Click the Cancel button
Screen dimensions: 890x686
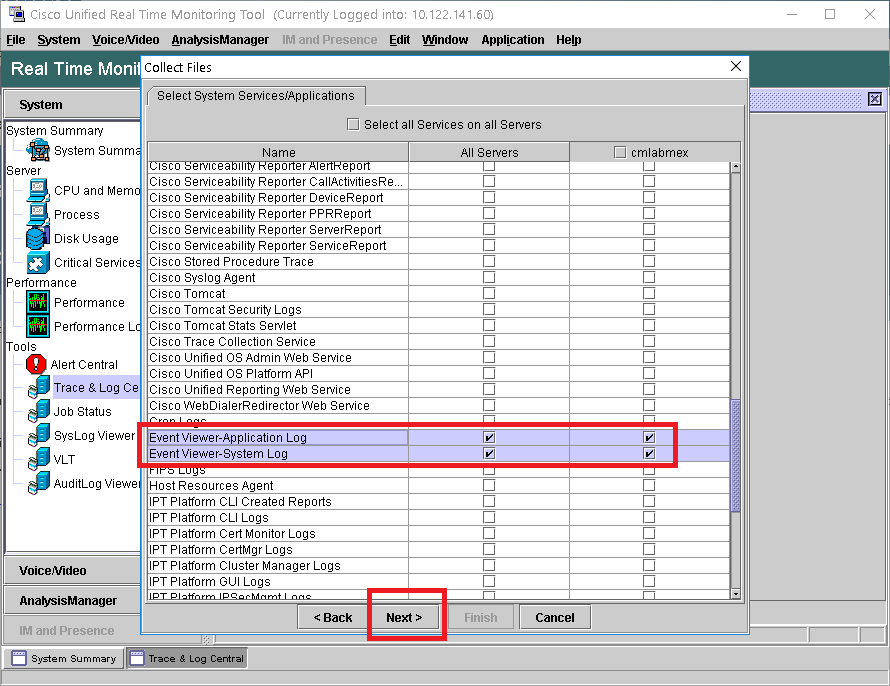click(555, 617)
